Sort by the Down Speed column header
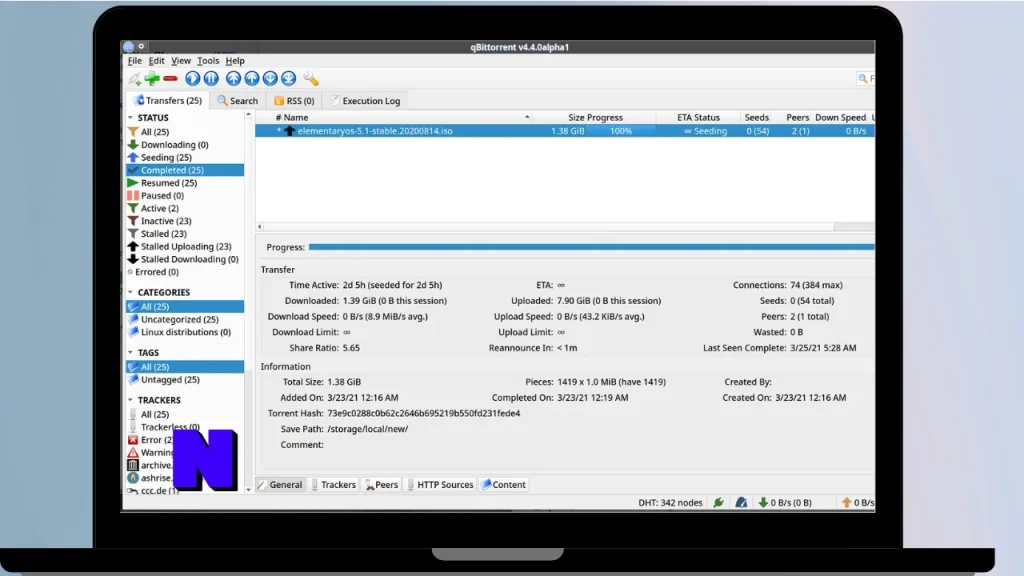Viewport: 1024px width, 576px height. click(x=840, y=118)
